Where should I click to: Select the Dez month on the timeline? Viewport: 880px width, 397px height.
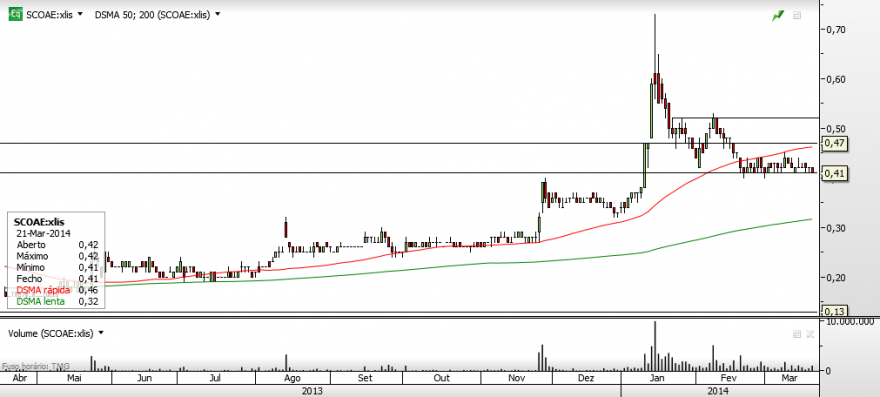pos(586,378)
